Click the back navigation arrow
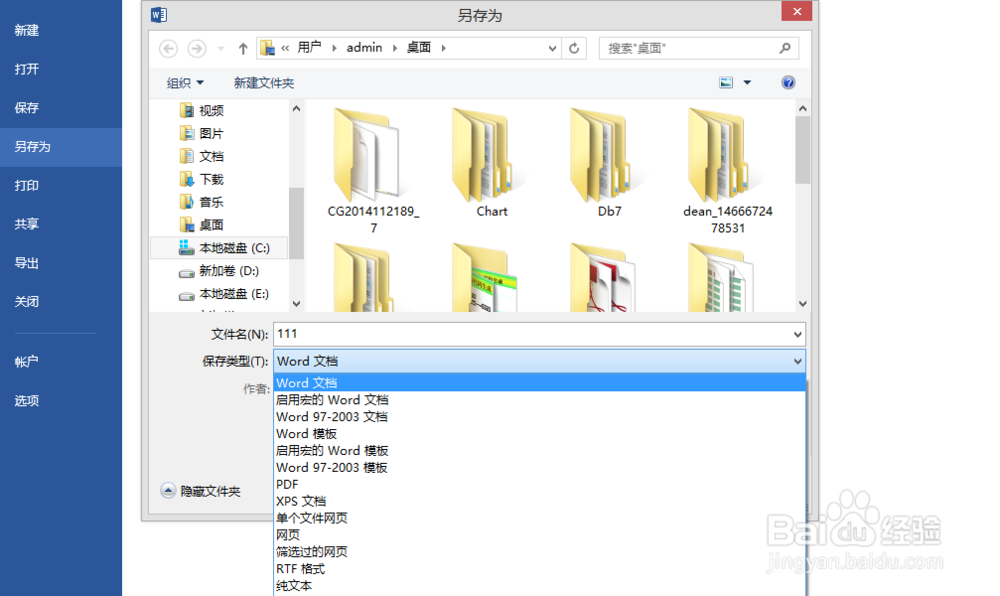This screenshot has width=1000, height=596. click(167, 47)
